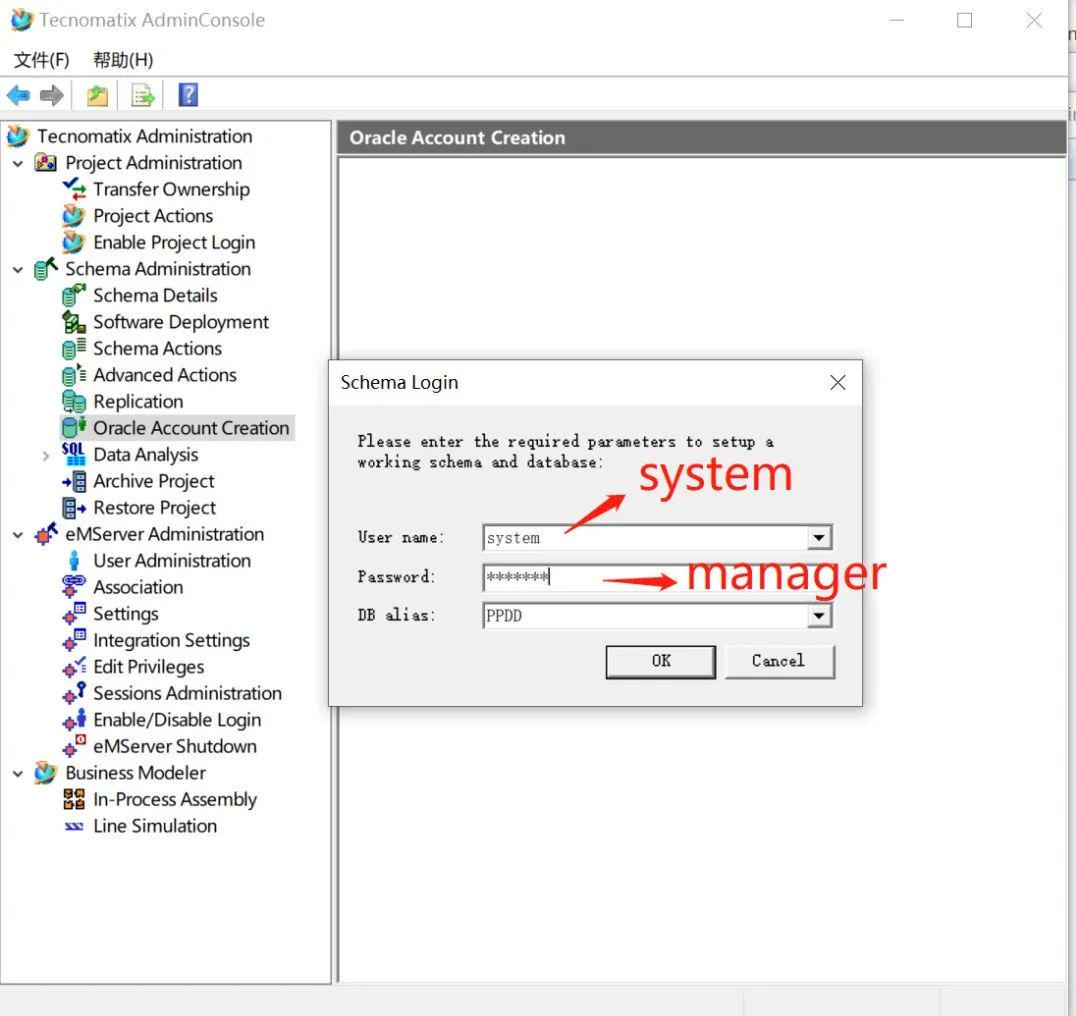Click the Tecnomatix Administration root icon
This screenshot has width=1076, height=1016.
(18, 136)
